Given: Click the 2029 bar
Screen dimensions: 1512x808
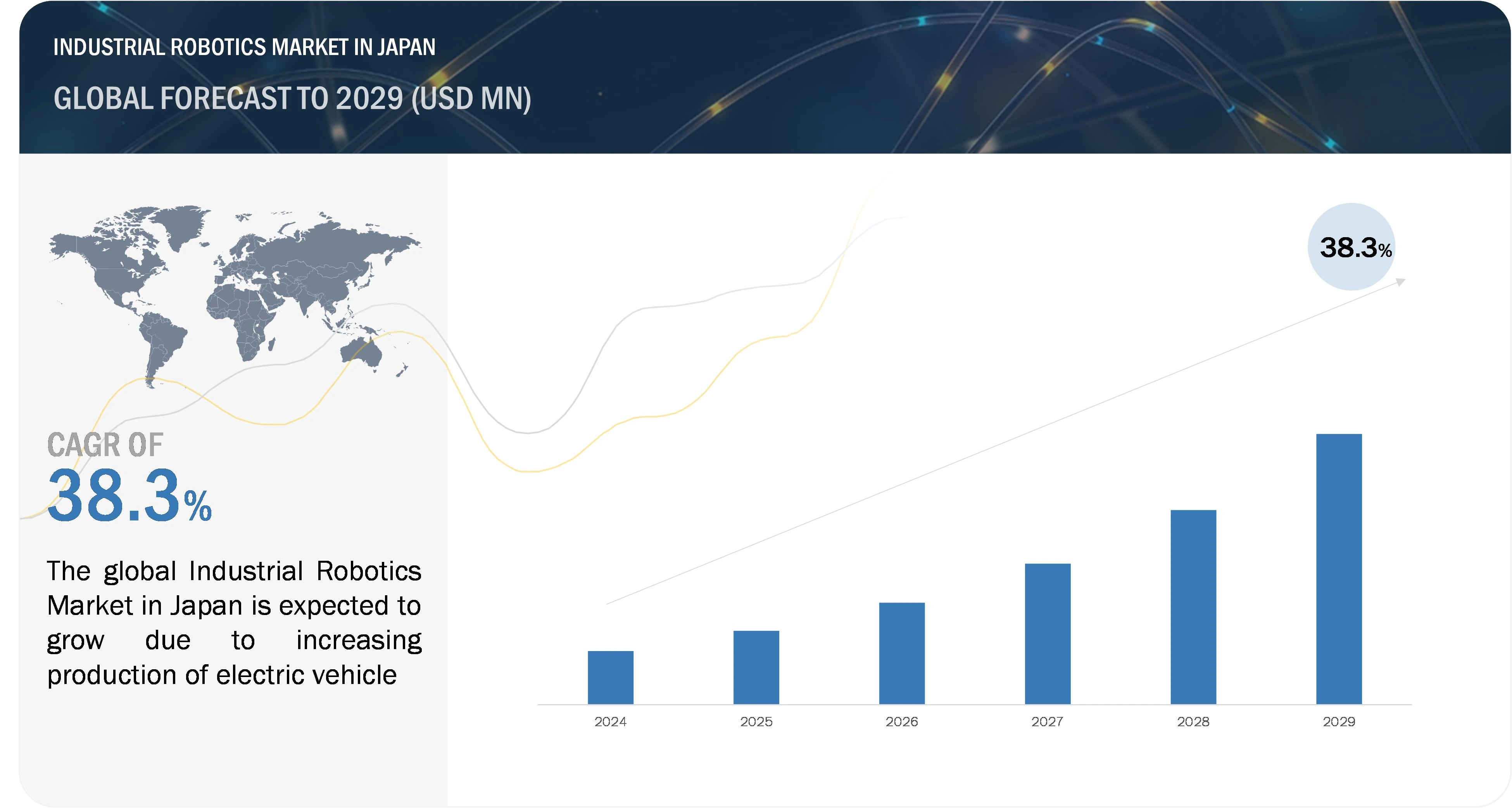Looking at the screenshot, I should pyautogui.click(x=1339, y=569).
